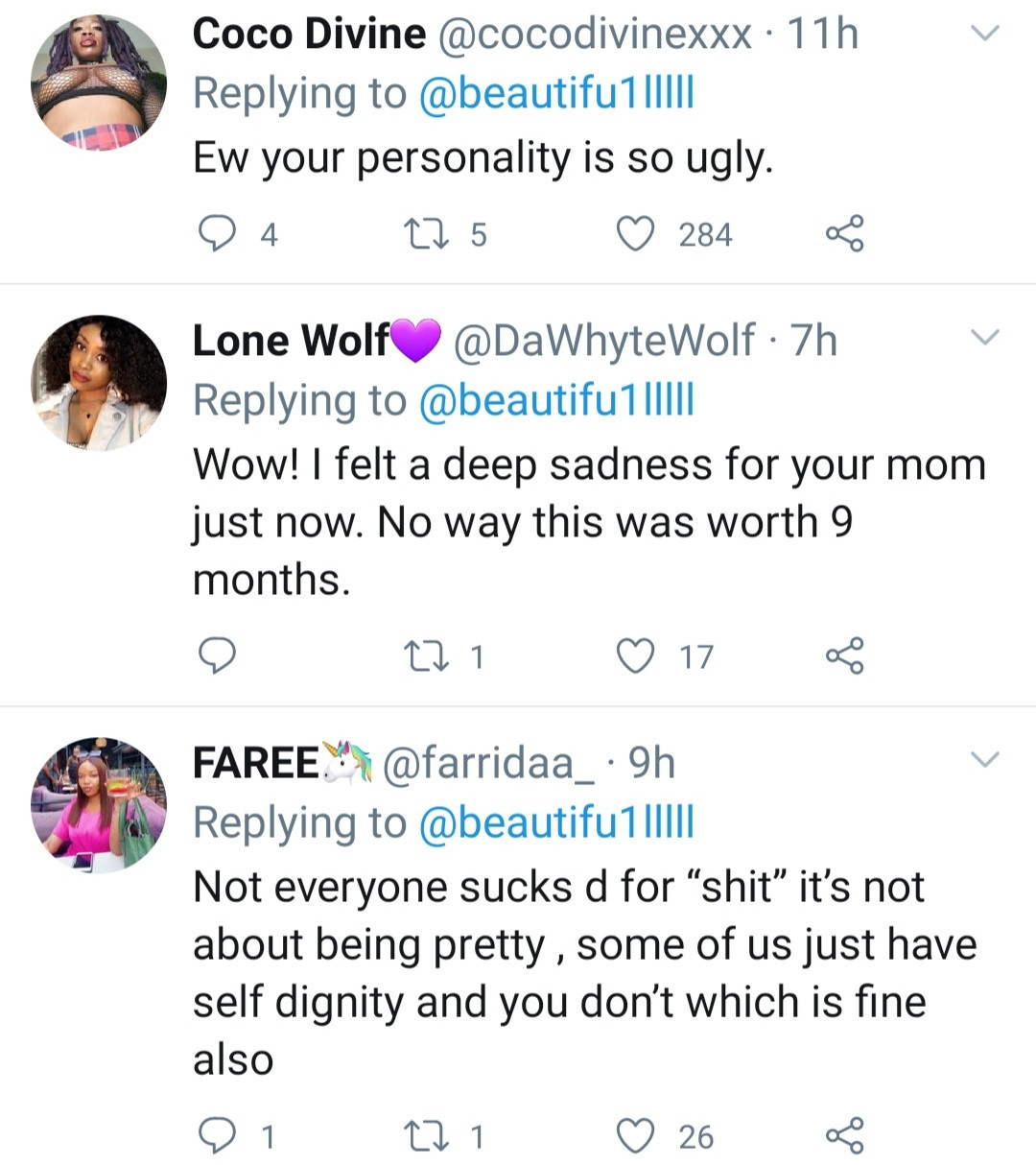Tap Lone Wolf's avatar photo
1036x1165 pixels.
click(99, 383)
